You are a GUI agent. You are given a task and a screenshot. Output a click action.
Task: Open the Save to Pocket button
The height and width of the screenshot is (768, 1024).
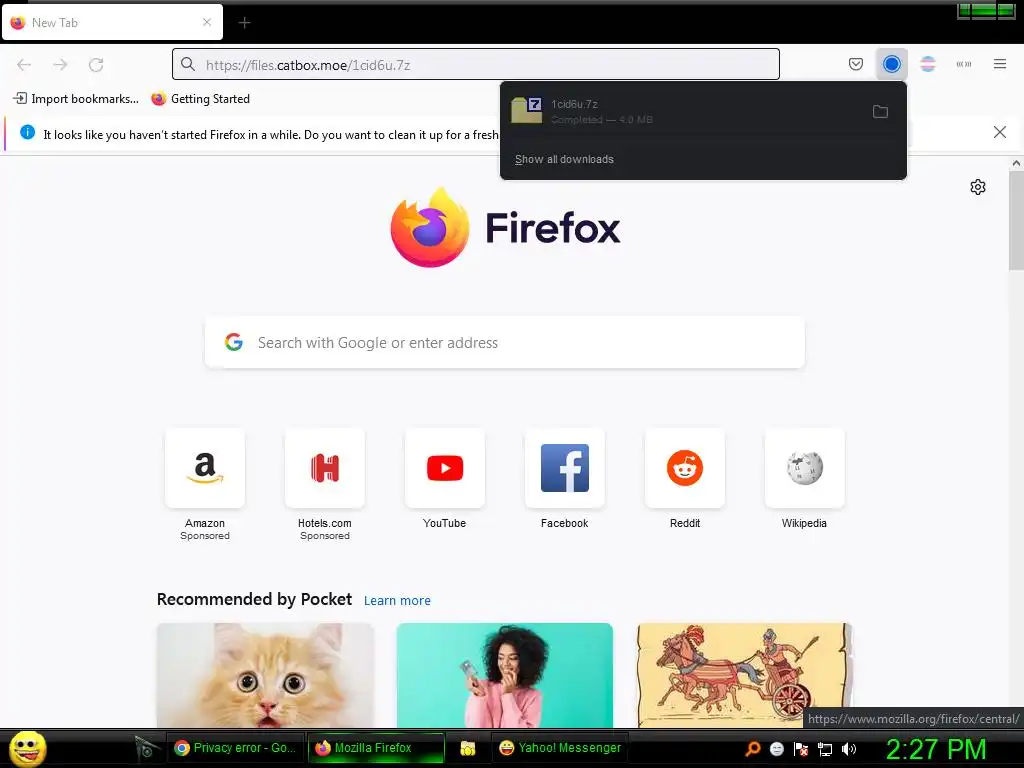click(856, 64)
